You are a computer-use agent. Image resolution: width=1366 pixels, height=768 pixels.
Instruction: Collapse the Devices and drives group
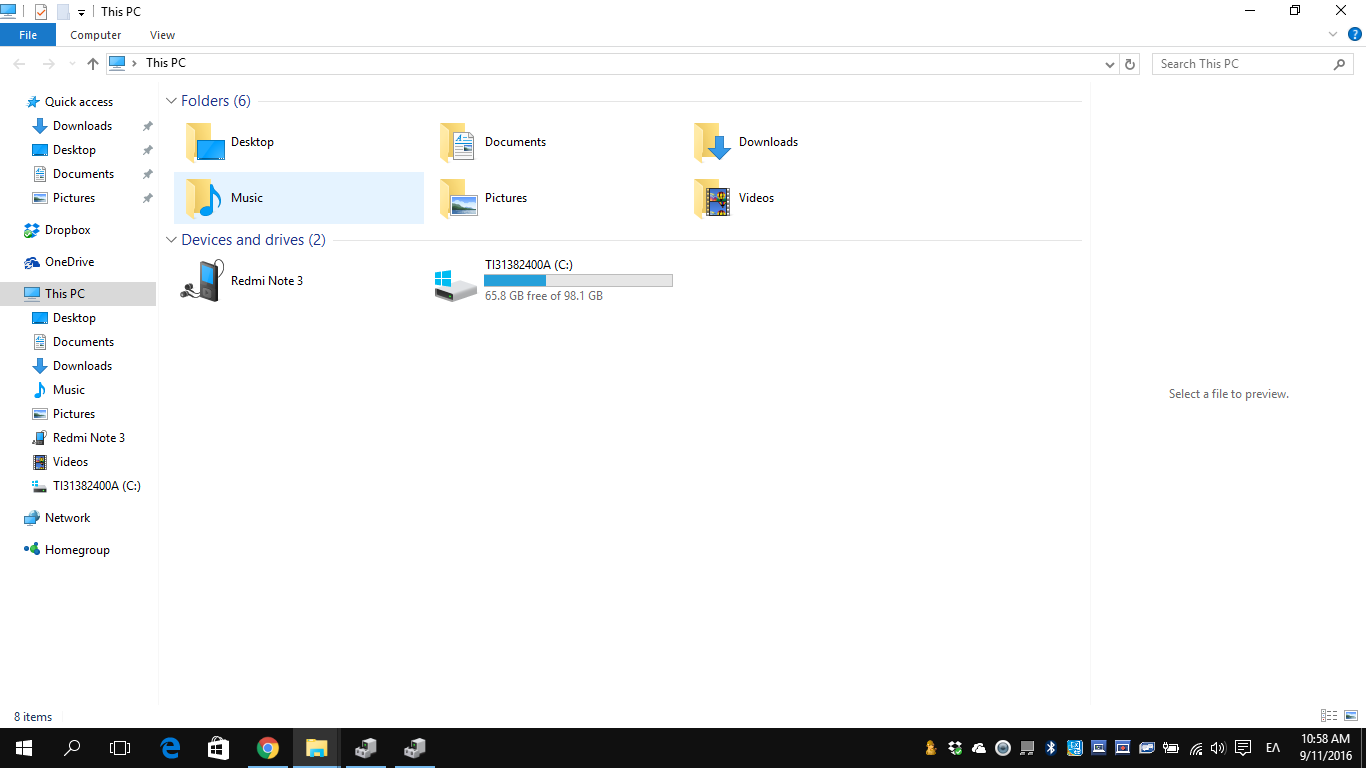(x=171, y=240)
